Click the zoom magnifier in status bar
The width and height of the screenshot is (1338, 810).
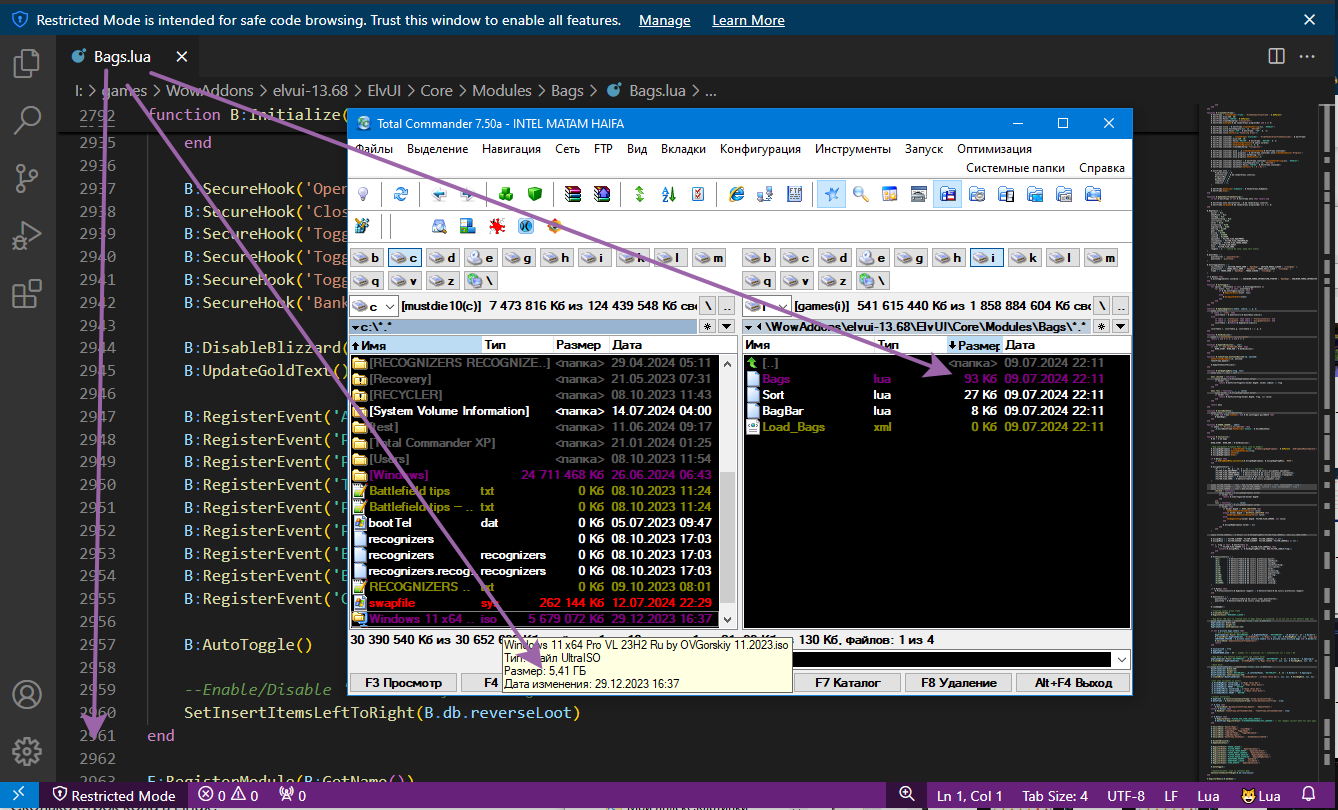click(x=907, y=794)
